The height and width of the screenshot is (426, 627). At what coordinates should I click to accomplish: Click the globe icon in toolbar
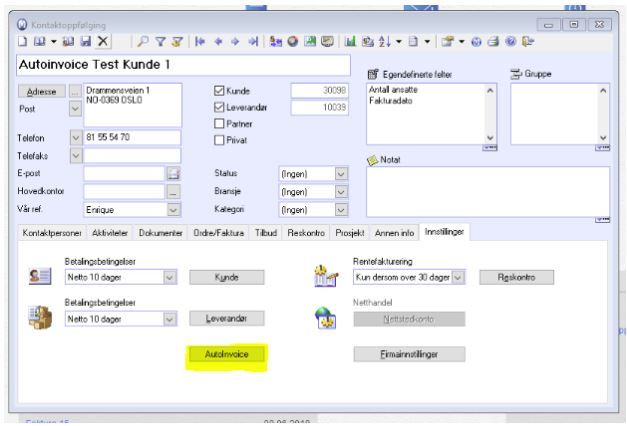[x=476, y=41]
